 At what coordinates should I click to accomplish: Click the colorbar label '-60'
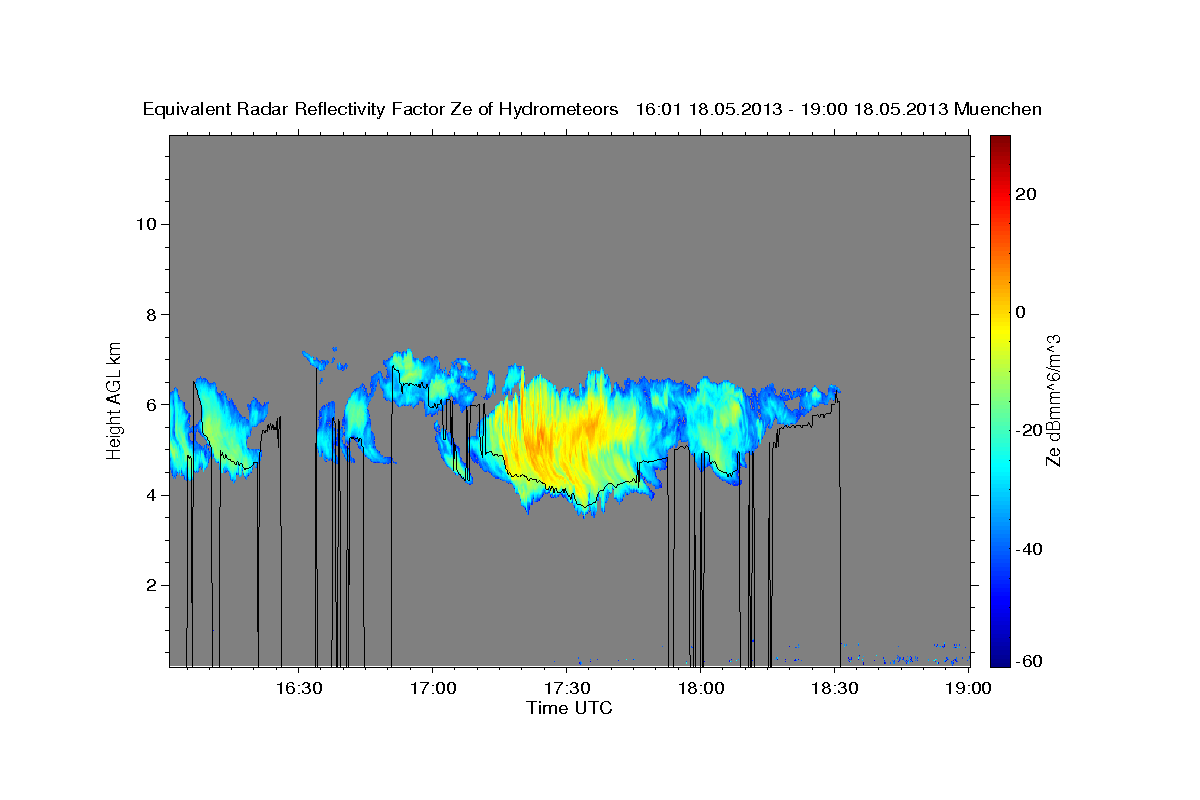[x=1028, y=660]
